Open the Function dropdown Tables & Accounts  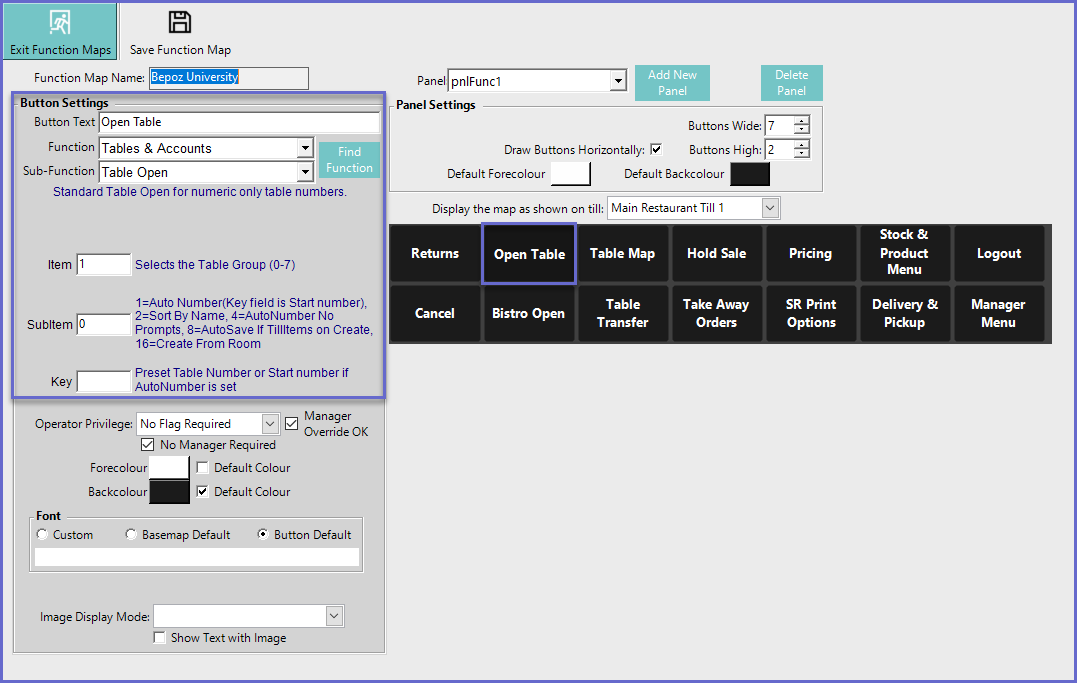305,148
